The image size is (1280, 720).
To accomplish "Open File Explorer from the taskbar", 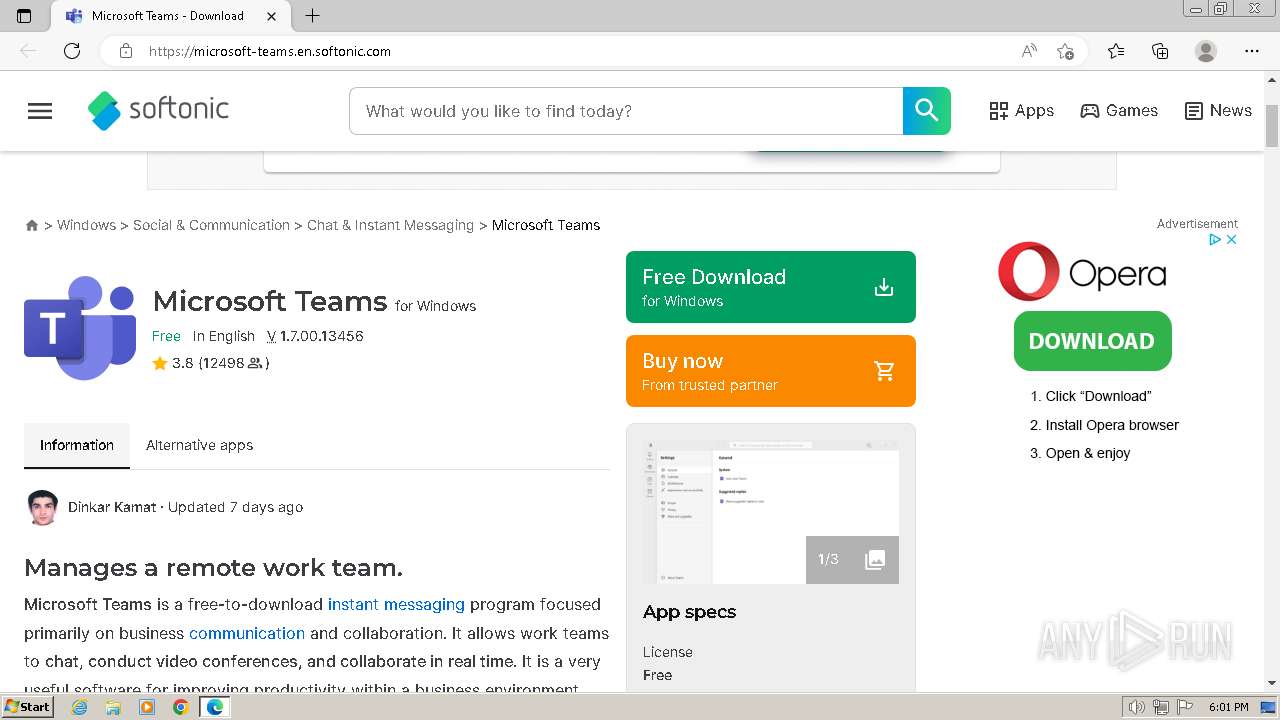I will click(x=113, y=707).
